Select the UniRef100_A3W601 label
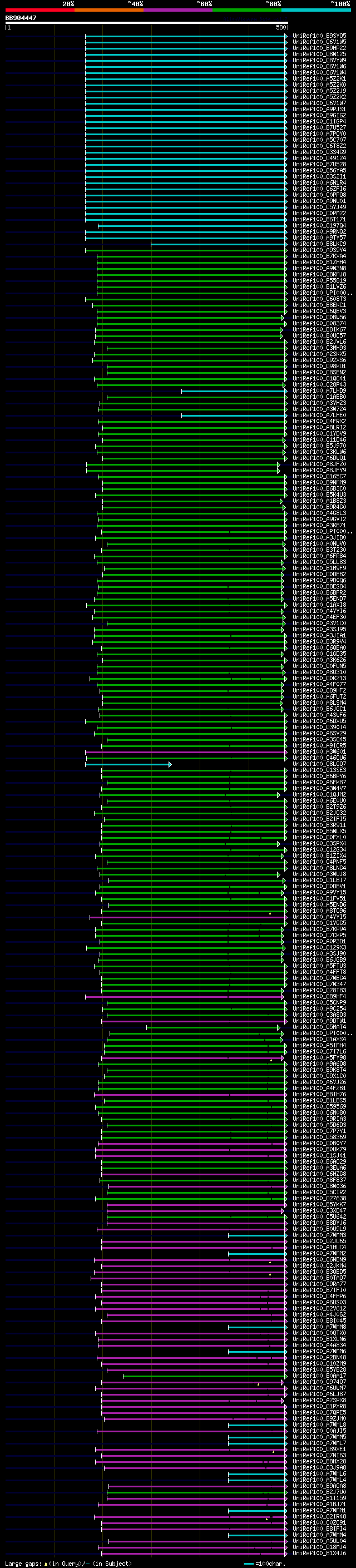Viewport: 356px width, 1568px height. tap(319, 752)
